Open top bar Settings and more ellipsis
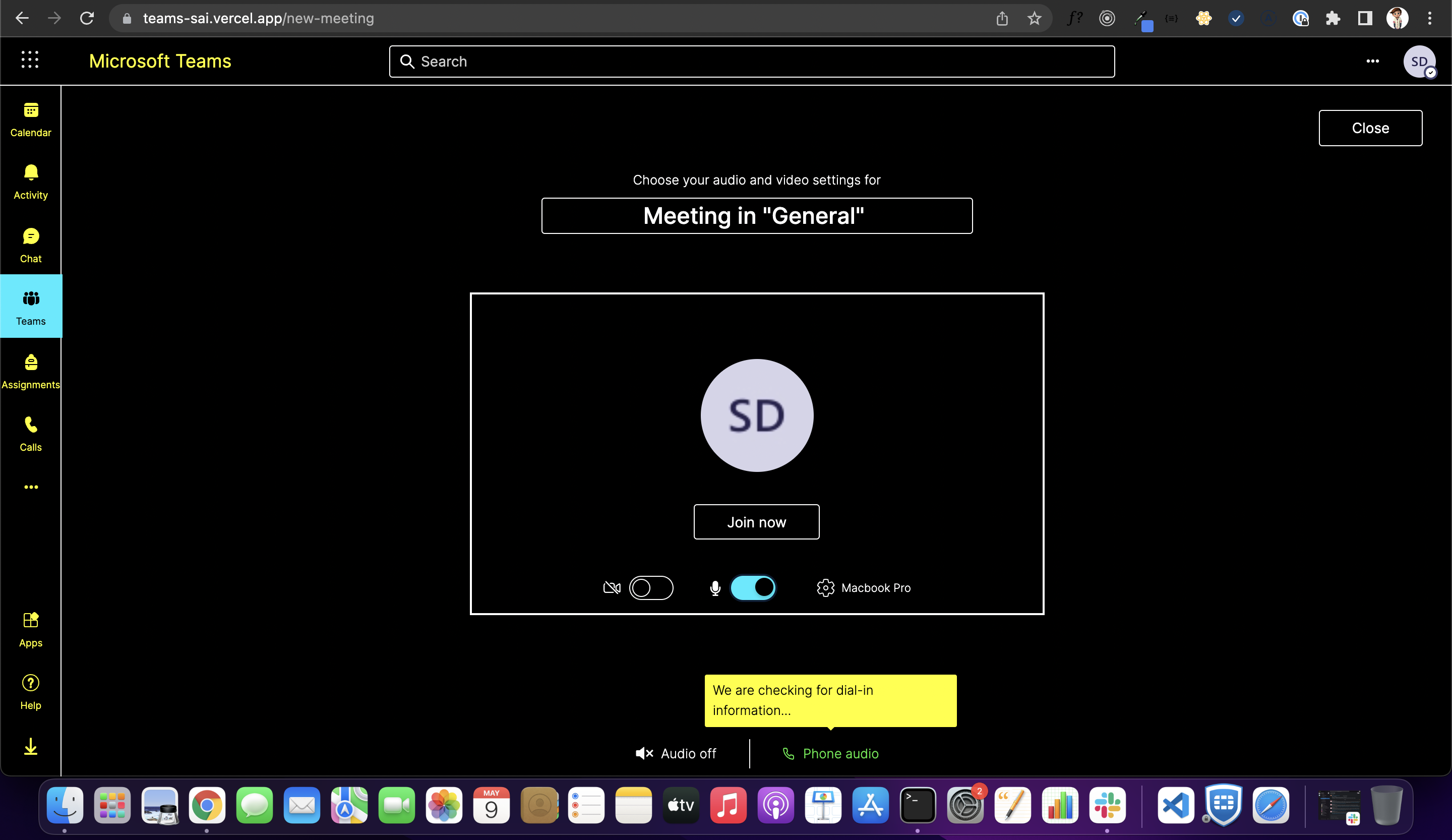1452x840 pixels. coord(1372,61)
